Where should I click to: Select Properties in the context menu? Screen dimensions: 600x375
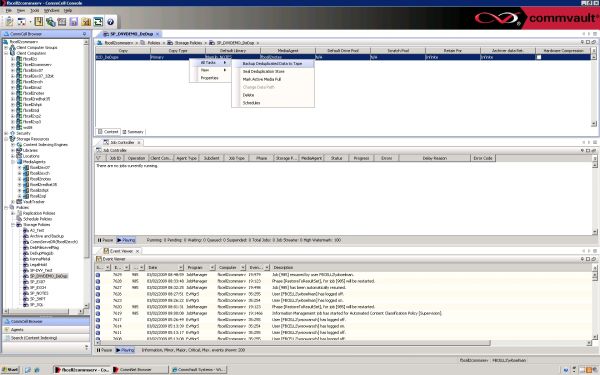210,78
